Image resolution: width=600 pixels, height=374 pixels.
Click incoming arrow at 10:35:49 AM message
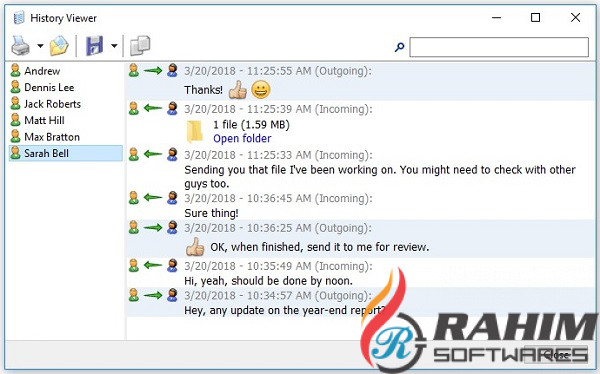(153, 265)
